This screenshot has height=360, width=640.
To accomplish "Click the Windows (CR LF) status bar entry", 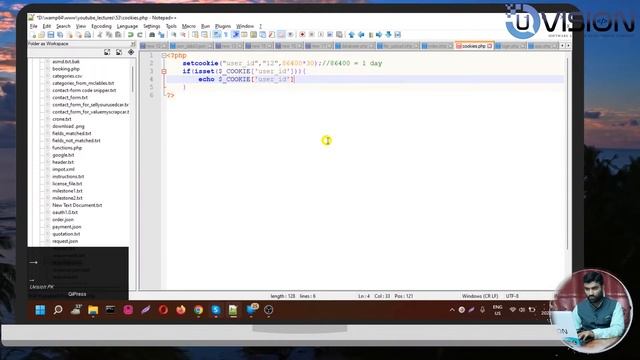I will coord(480,296).
